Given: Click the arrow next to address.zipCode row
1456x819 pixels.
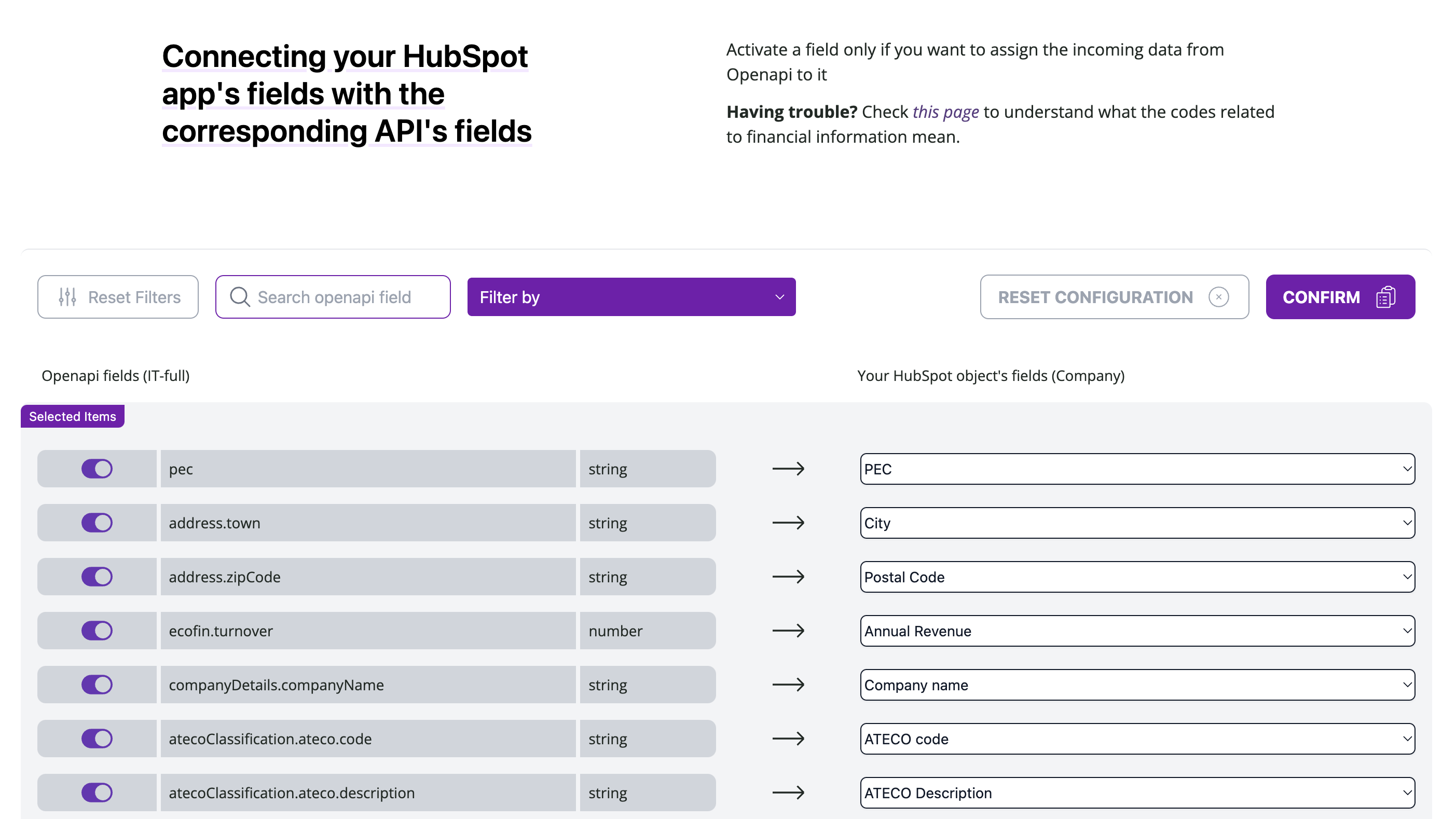Looking at the screenshot, I should [x=788, y=577].
